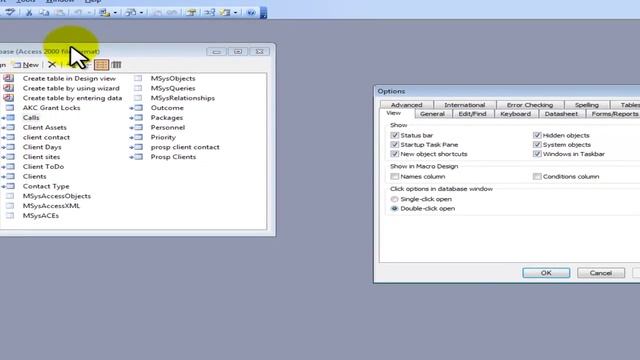Open the Window menu
The image size is (640, 360).
click(60, 1)
